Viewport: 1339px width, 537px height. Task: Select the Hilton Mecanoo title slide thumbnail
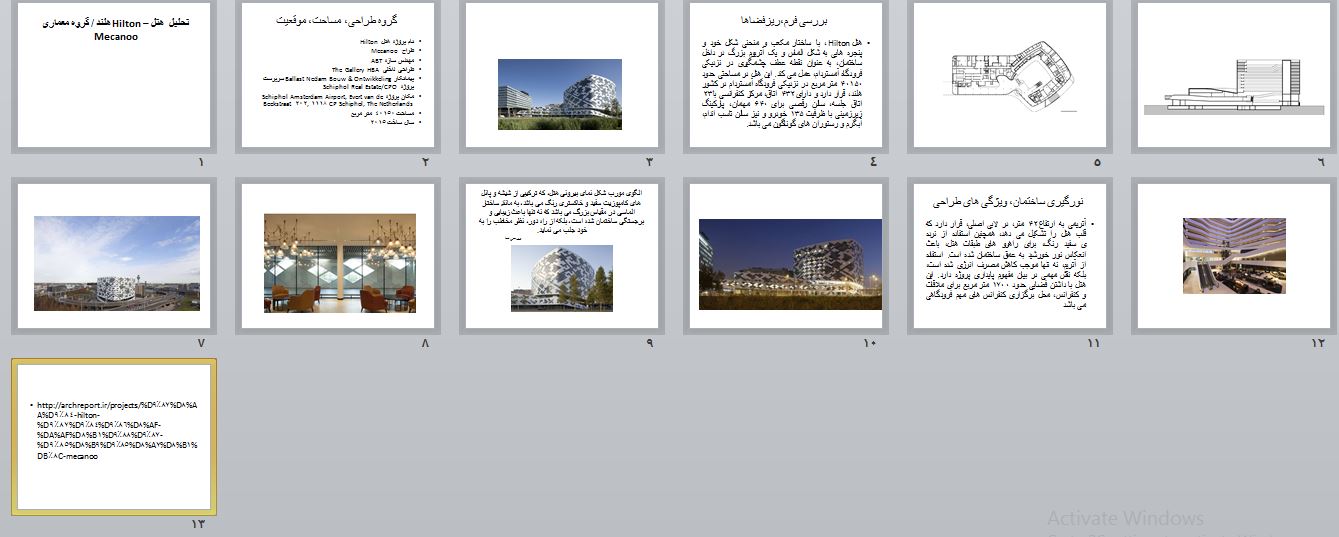tap(114, 75)
